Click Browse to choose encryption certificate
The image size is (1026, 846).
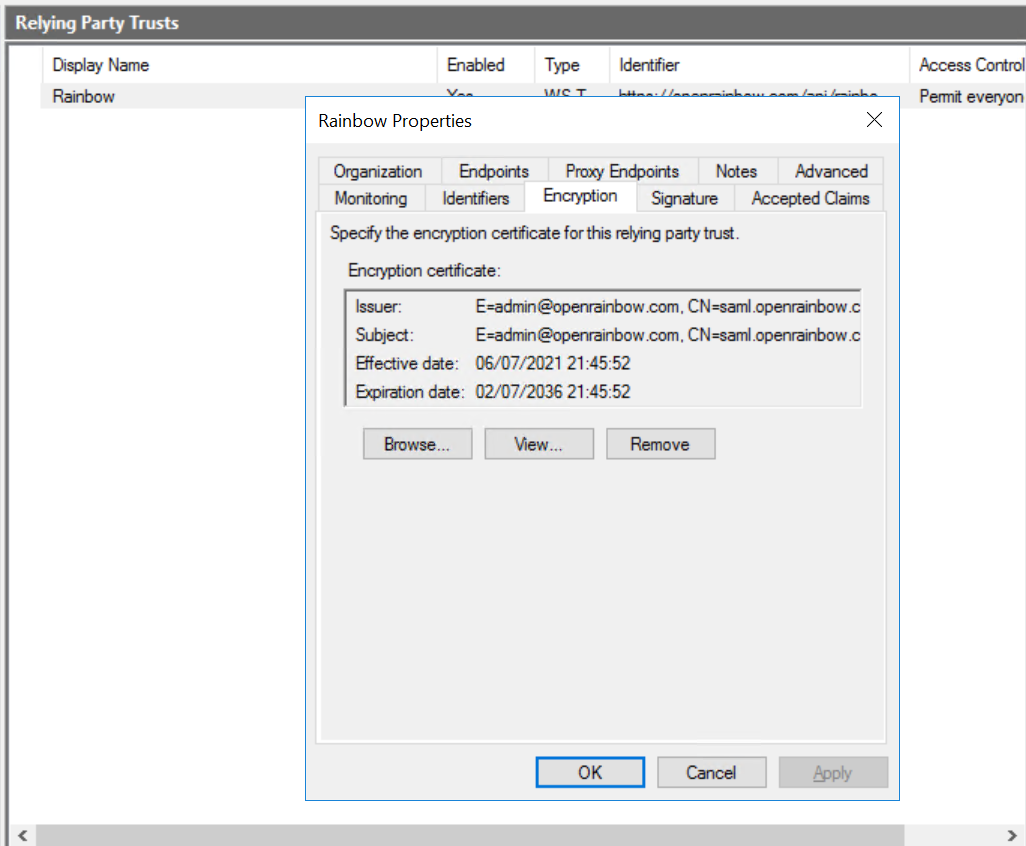tap(416, 444)
